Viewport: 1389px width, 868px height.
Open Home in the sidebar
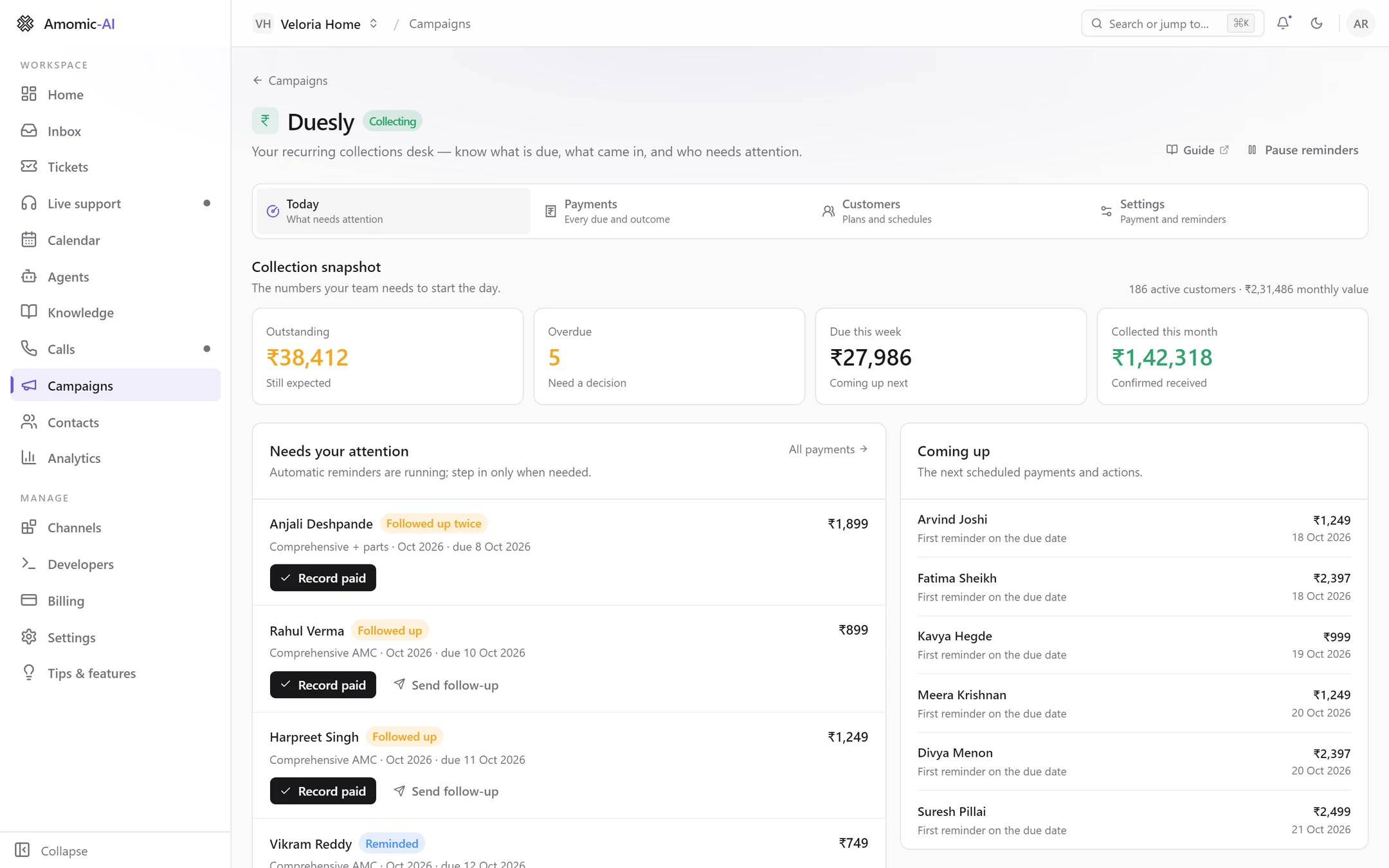(x=116, y=95)
